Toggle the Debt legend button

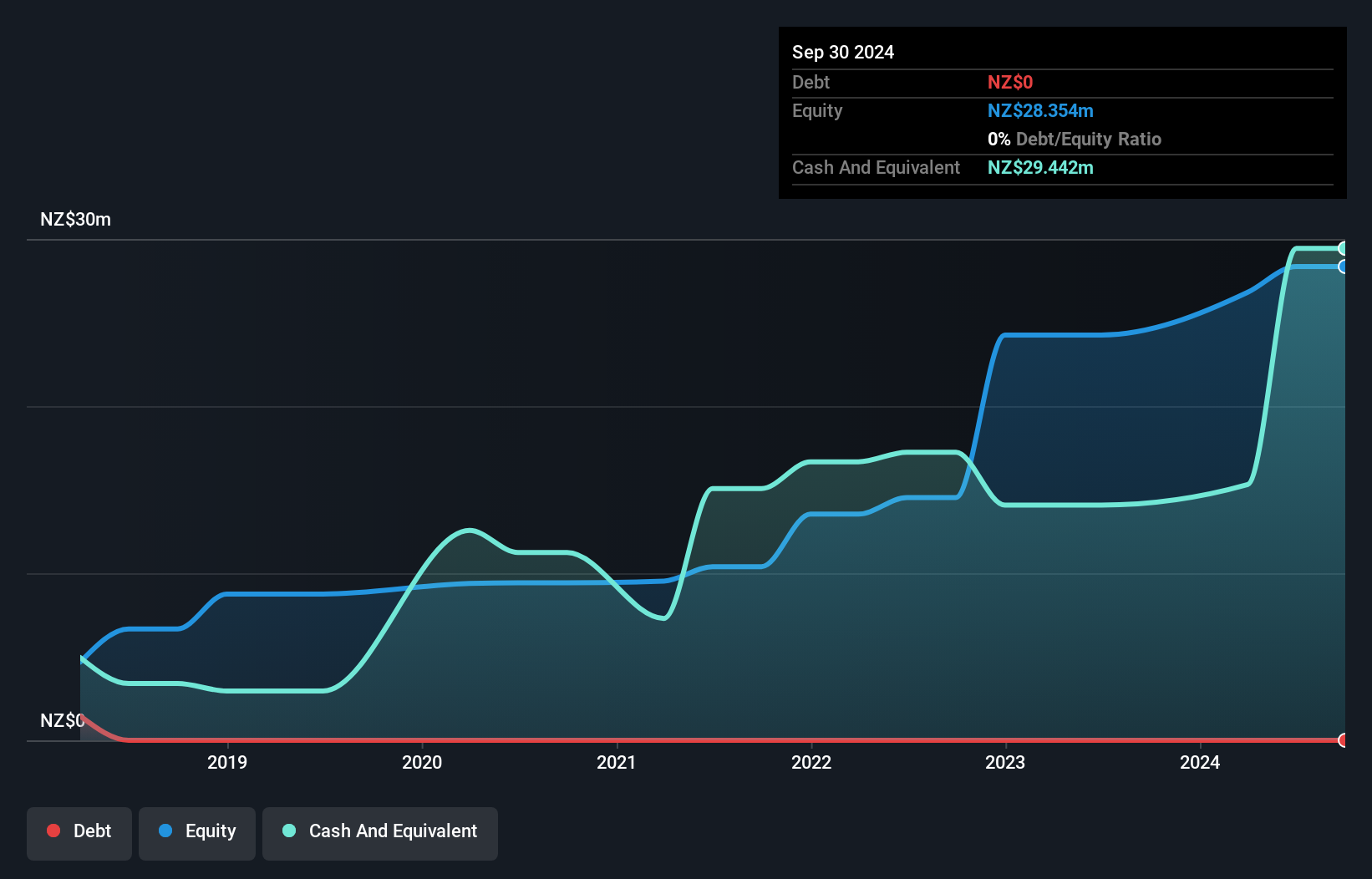tap(79, 833)
